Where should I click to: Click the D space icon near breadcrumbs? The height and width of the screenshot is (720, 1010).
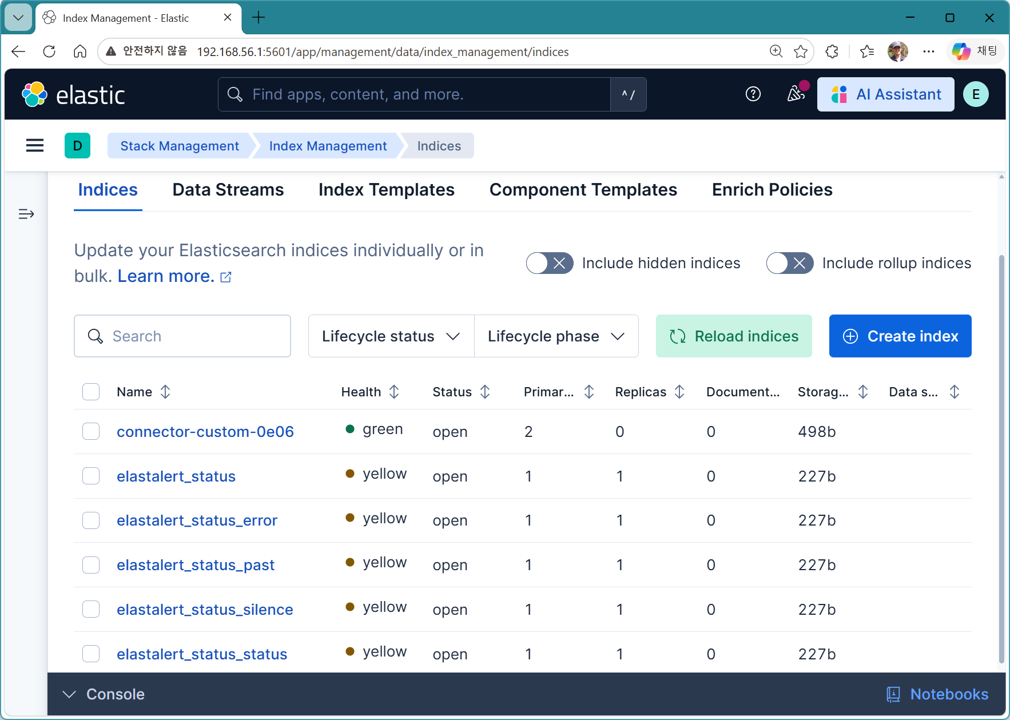[77, 145]
